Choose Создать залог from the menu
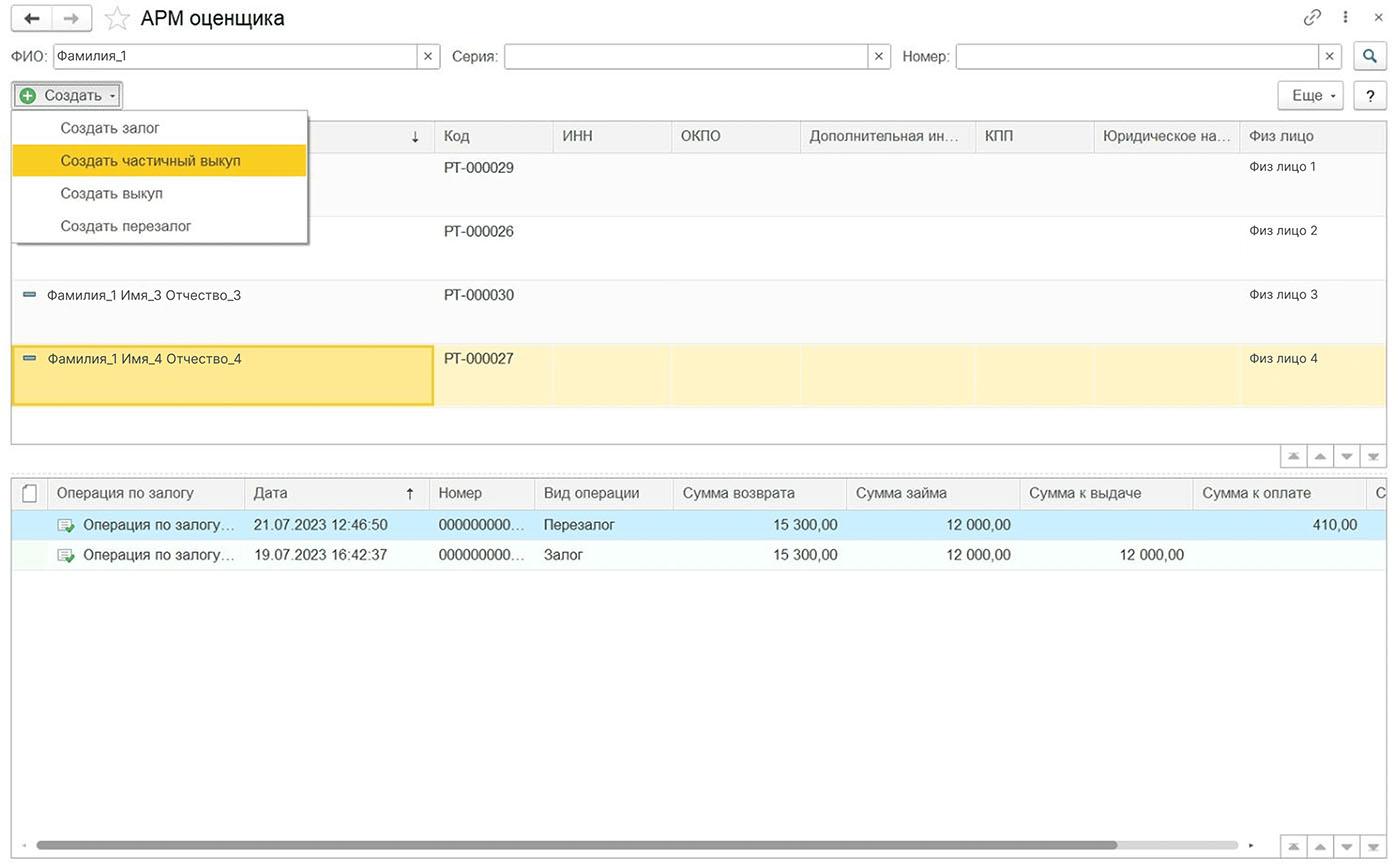The image size is (1400, 868). pyautogui.click(x=159, y=128)
